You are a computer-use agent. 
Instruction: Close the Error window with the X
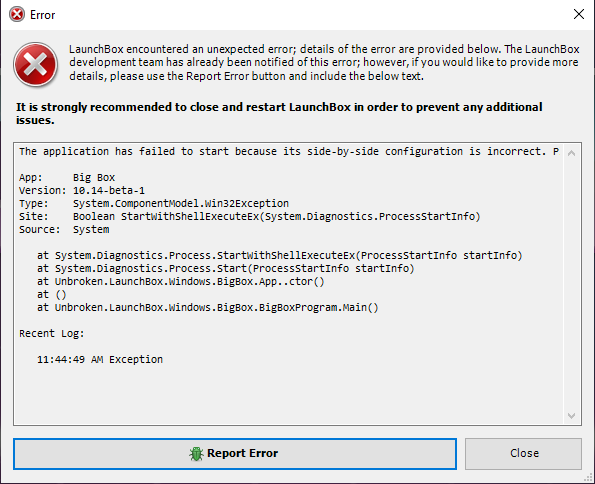click(x=579, y=14)
